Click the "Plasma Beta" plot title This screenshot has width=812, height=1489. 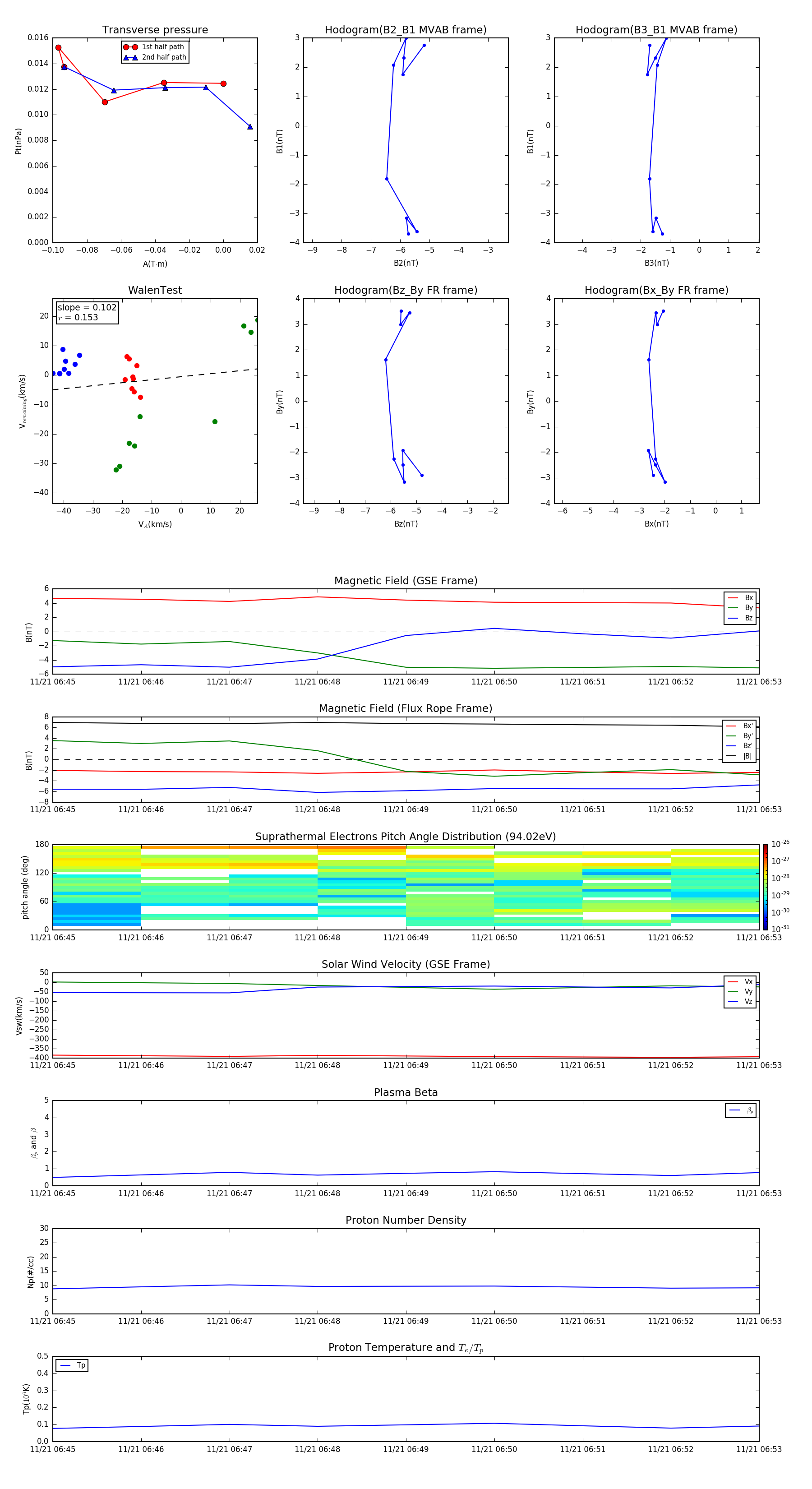406,1093
